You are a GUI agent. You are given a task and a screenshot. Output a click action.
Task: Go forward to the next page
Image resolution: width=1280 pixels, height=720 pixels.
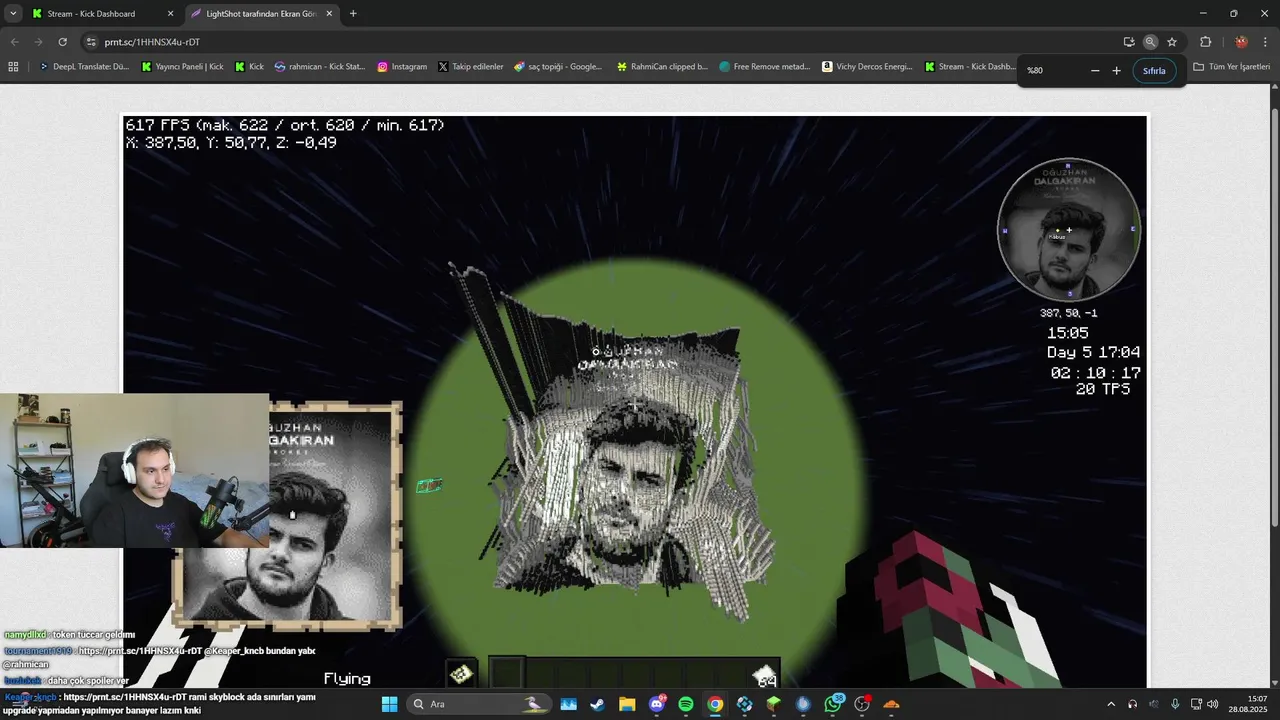[x=38, y=42]
